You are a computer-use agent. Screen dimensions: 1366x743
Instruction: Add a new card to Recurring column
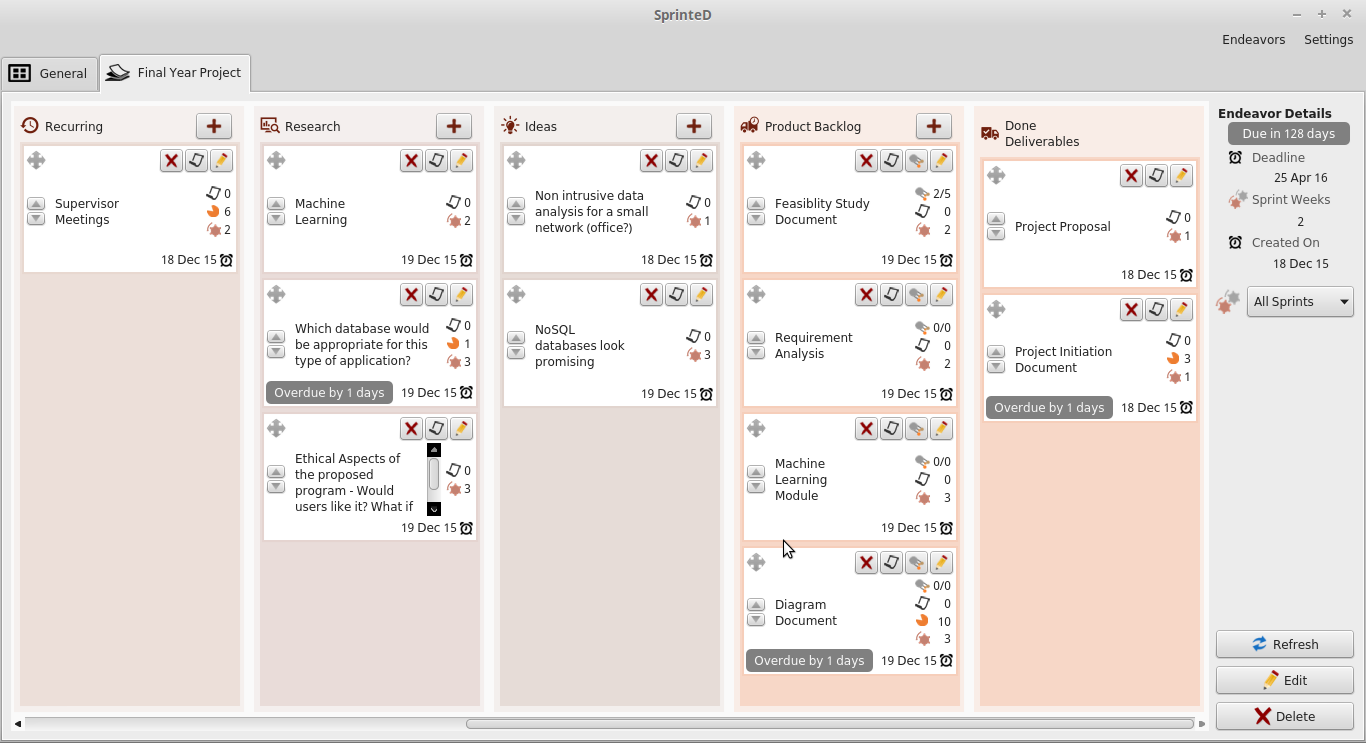[214, 126]
